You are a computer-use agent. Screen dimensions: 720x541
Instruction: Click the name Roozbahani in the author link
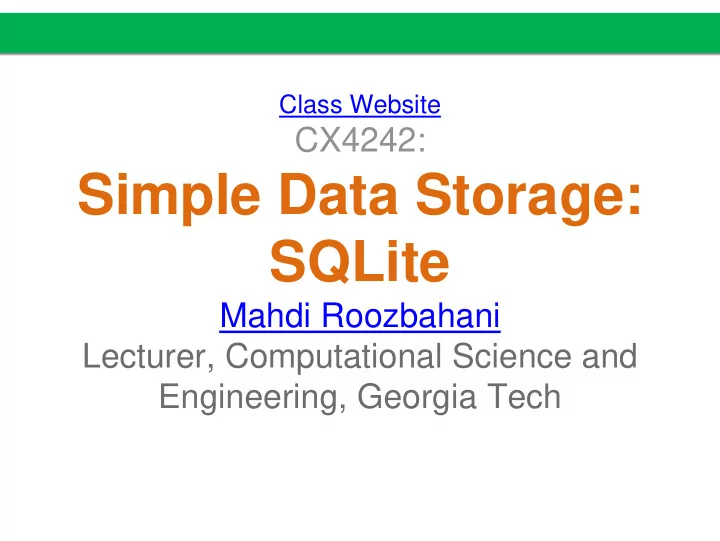click(411, 316)
